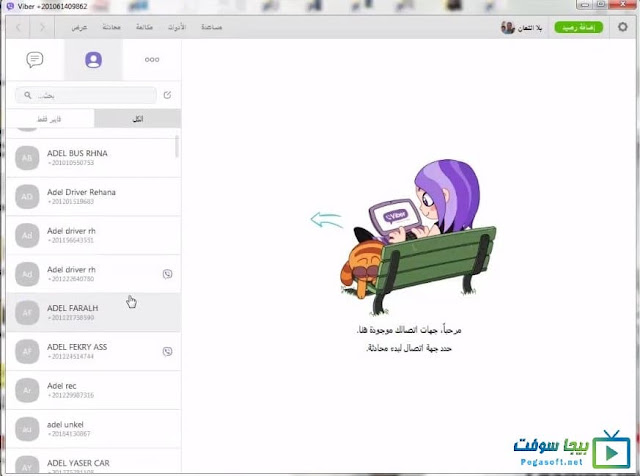This screenshot has width=640, height=476.
Task: Click avatar of Adel rec
Action: (x=27, y=390)
